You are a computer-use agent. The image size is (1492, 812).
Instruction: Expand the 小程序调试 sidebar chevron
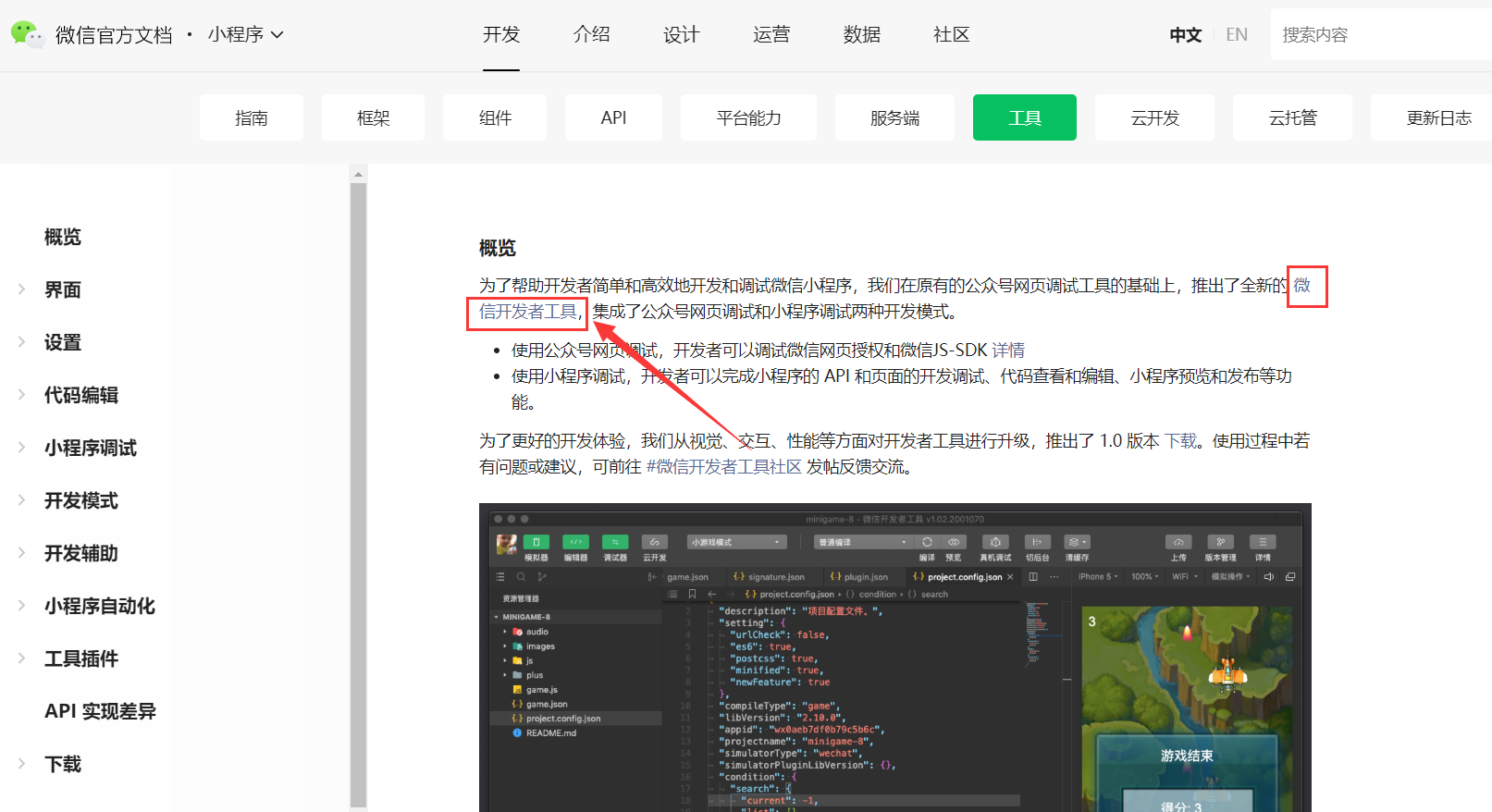pyautogui.click(x=21, y=448)
